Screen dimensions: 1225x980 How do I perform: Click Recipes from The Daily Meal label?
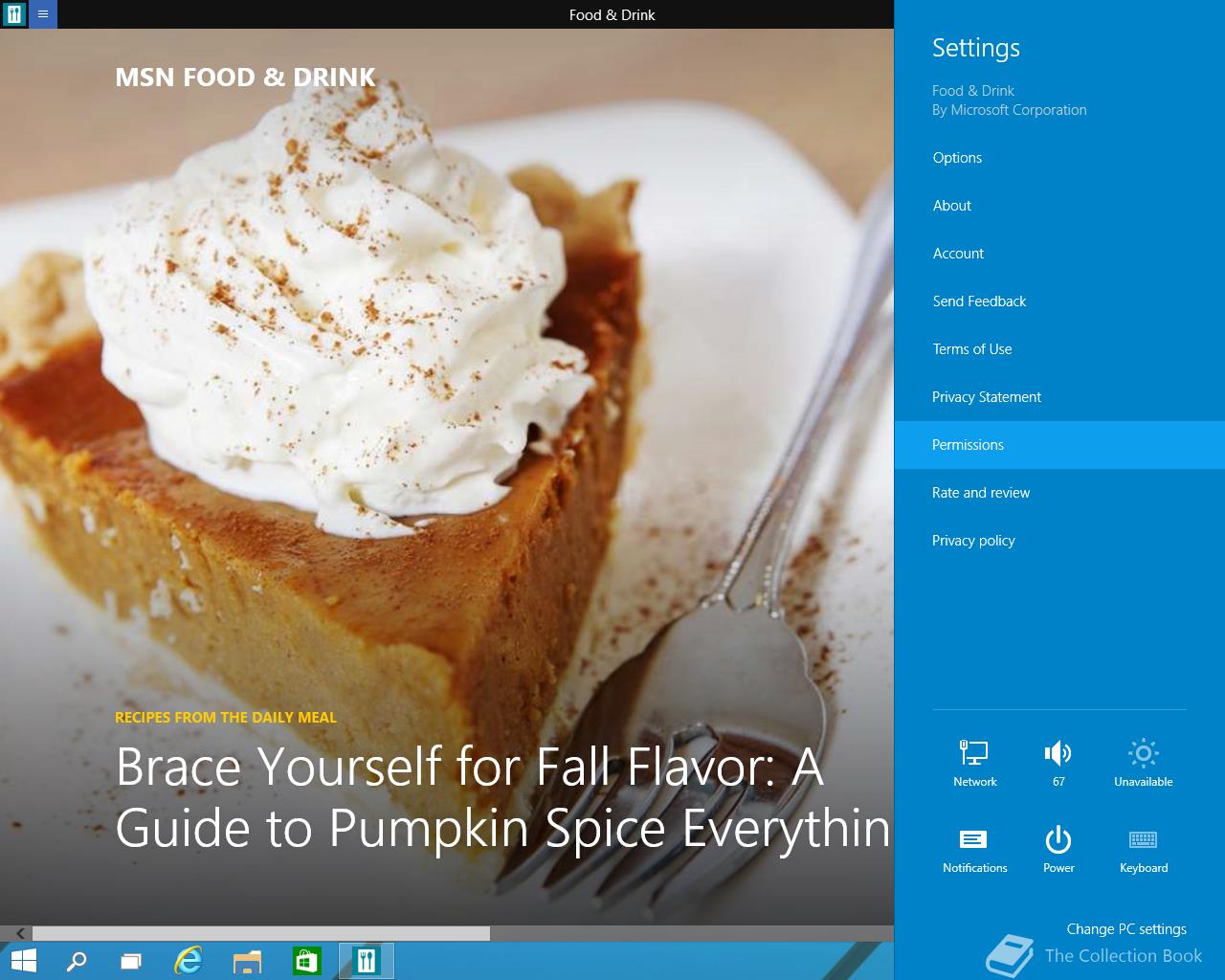tap(226, 717)
